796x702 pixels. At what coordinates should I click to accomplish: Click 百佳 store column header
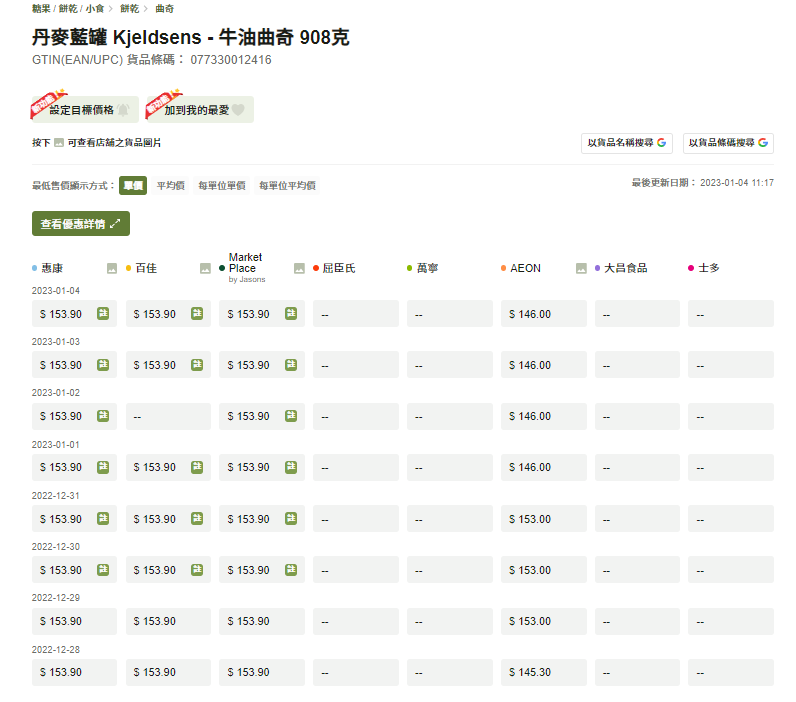click(x=146, y=268)
